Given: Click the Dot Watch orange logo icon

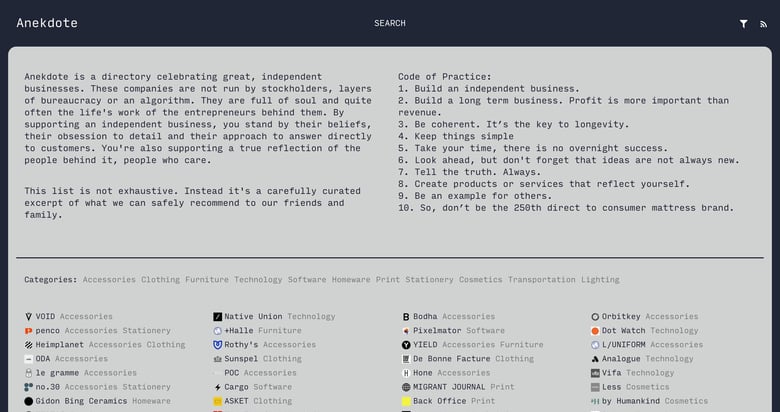Looking at the screenshot, I should (595, 331).
